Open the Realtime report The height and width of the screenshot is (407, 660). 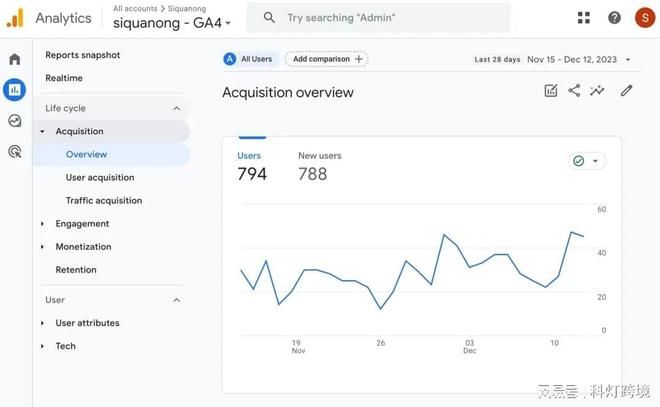pyautogui.click(x=64, y=78)
